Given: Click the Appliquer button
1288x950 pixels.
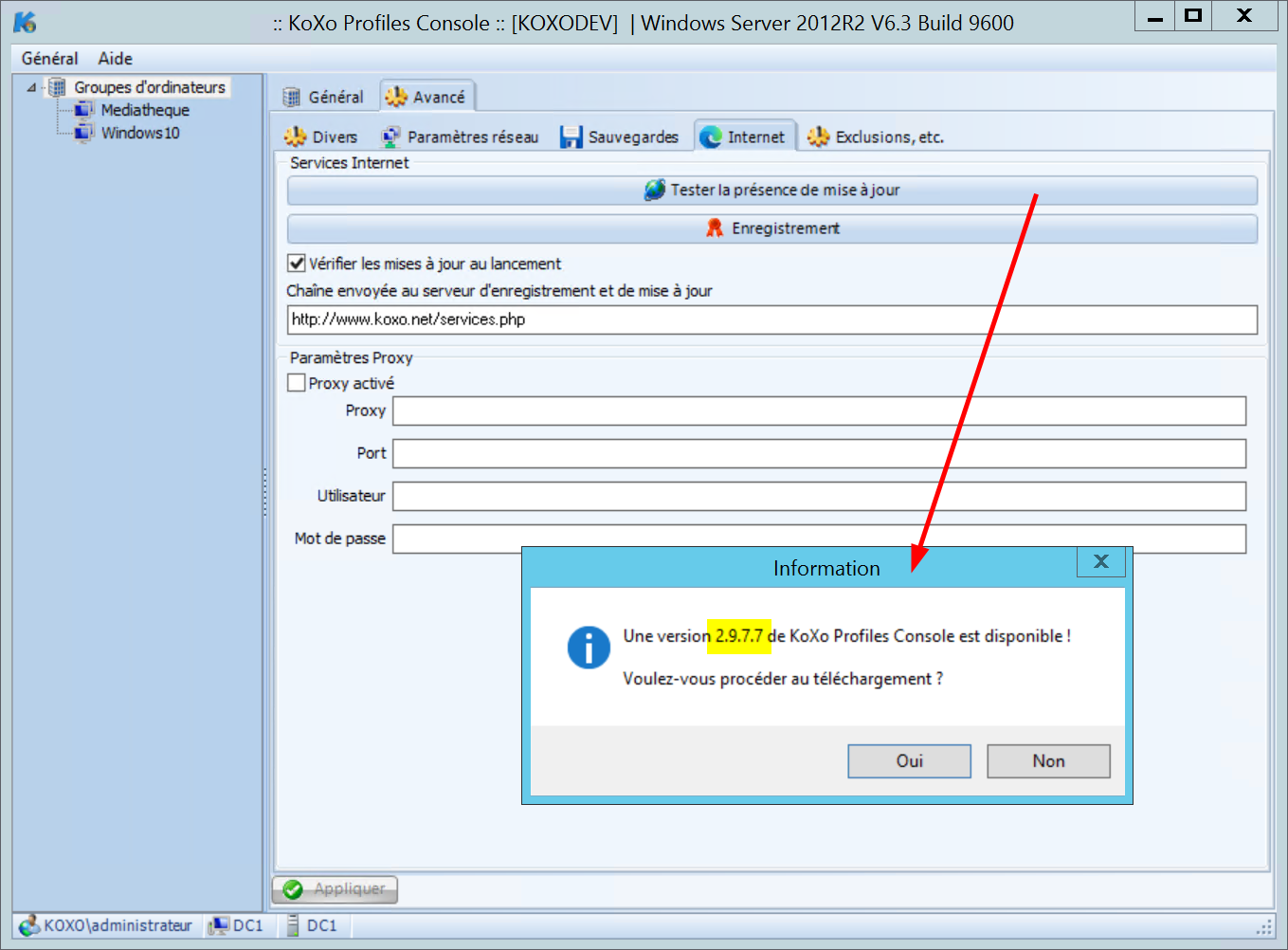Looking at the screenshot, I should 336,889.
